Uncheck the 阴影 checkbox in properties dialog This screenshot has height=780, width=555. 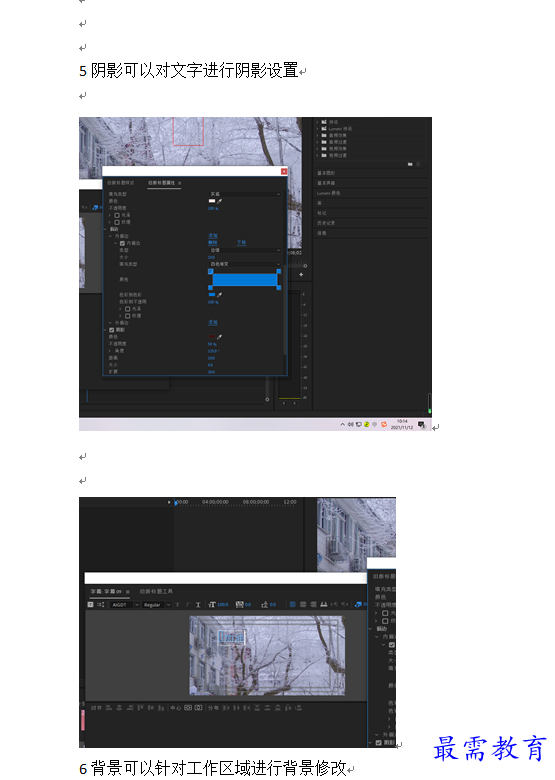coord(112,330)
